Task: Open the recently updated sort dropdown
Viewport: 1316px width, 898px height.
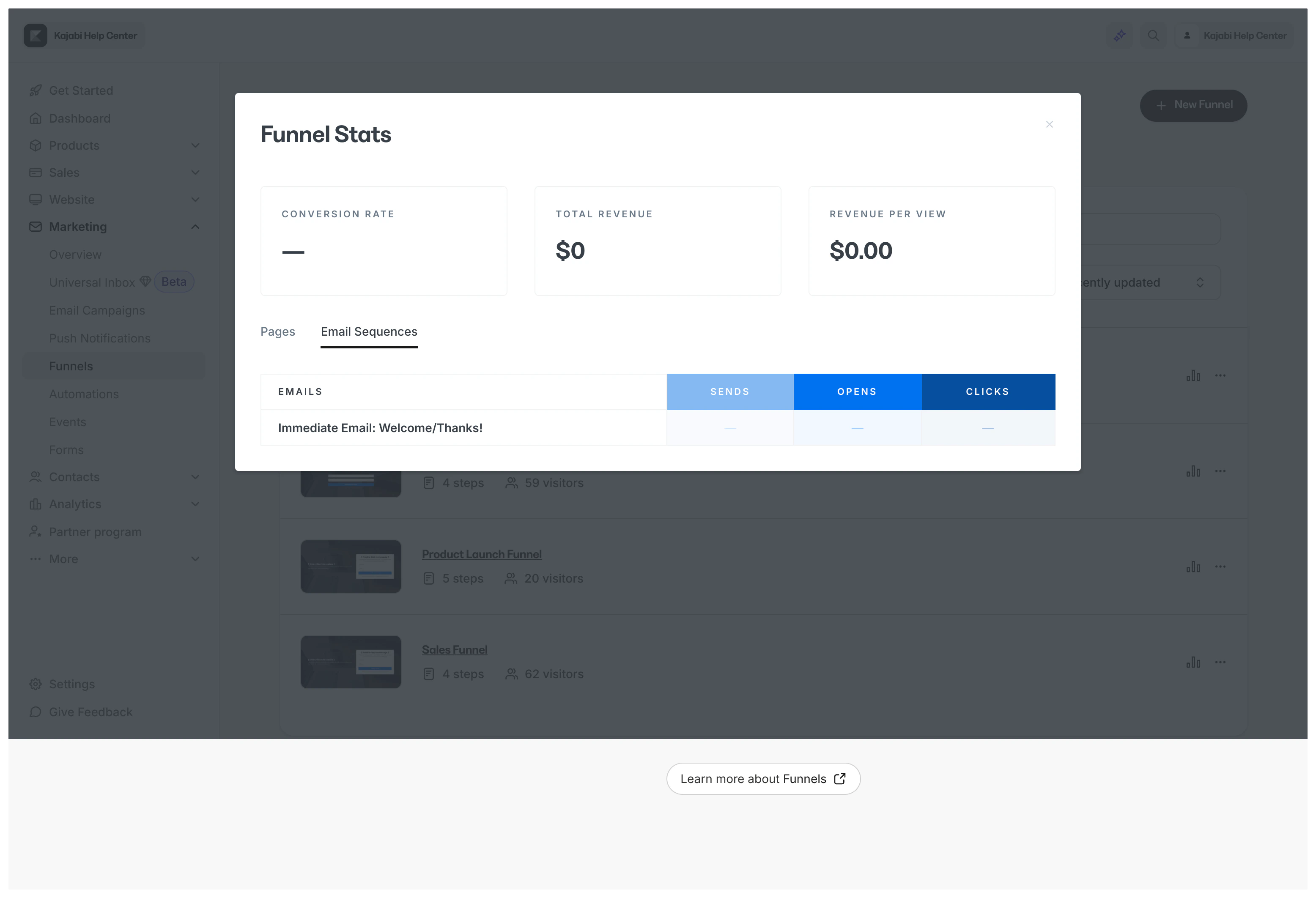Action: pyautogui.click(x=1149, y=282)
